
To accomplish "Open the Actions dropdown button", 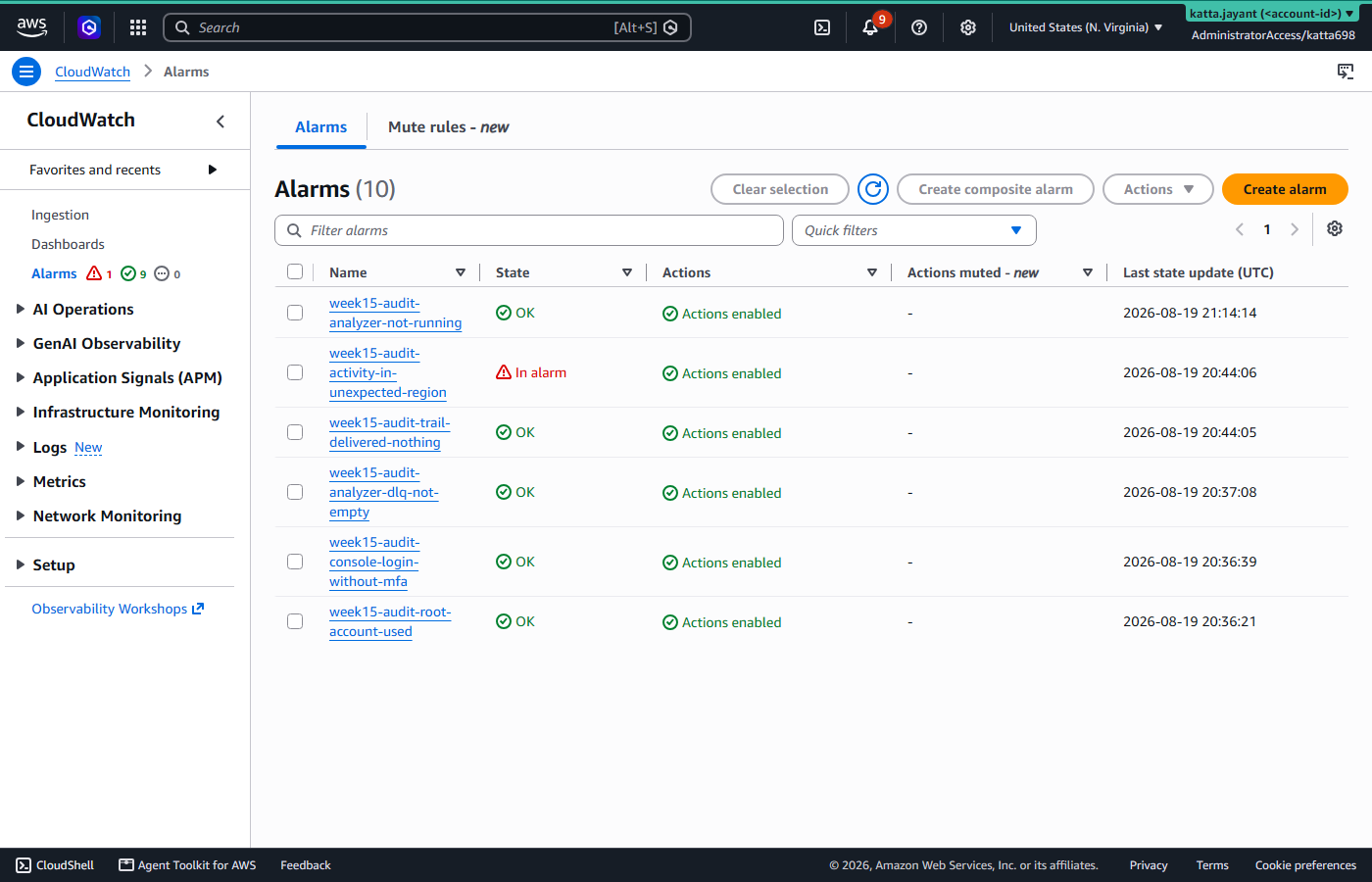I will (x=1157, y=189).
